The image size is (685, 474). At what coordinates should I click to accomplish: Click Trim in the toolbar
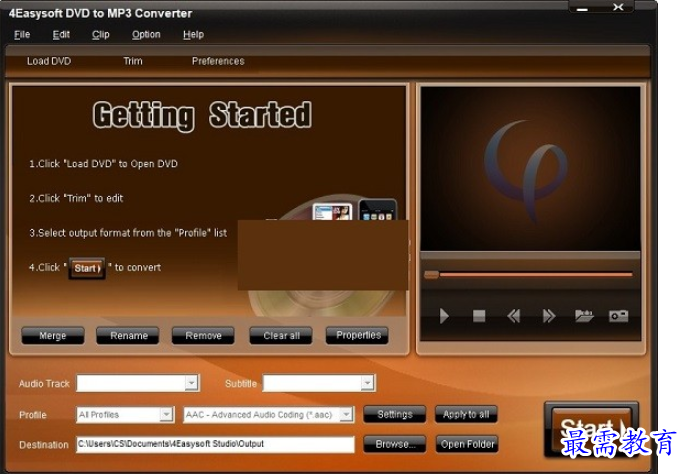point(133,61)
